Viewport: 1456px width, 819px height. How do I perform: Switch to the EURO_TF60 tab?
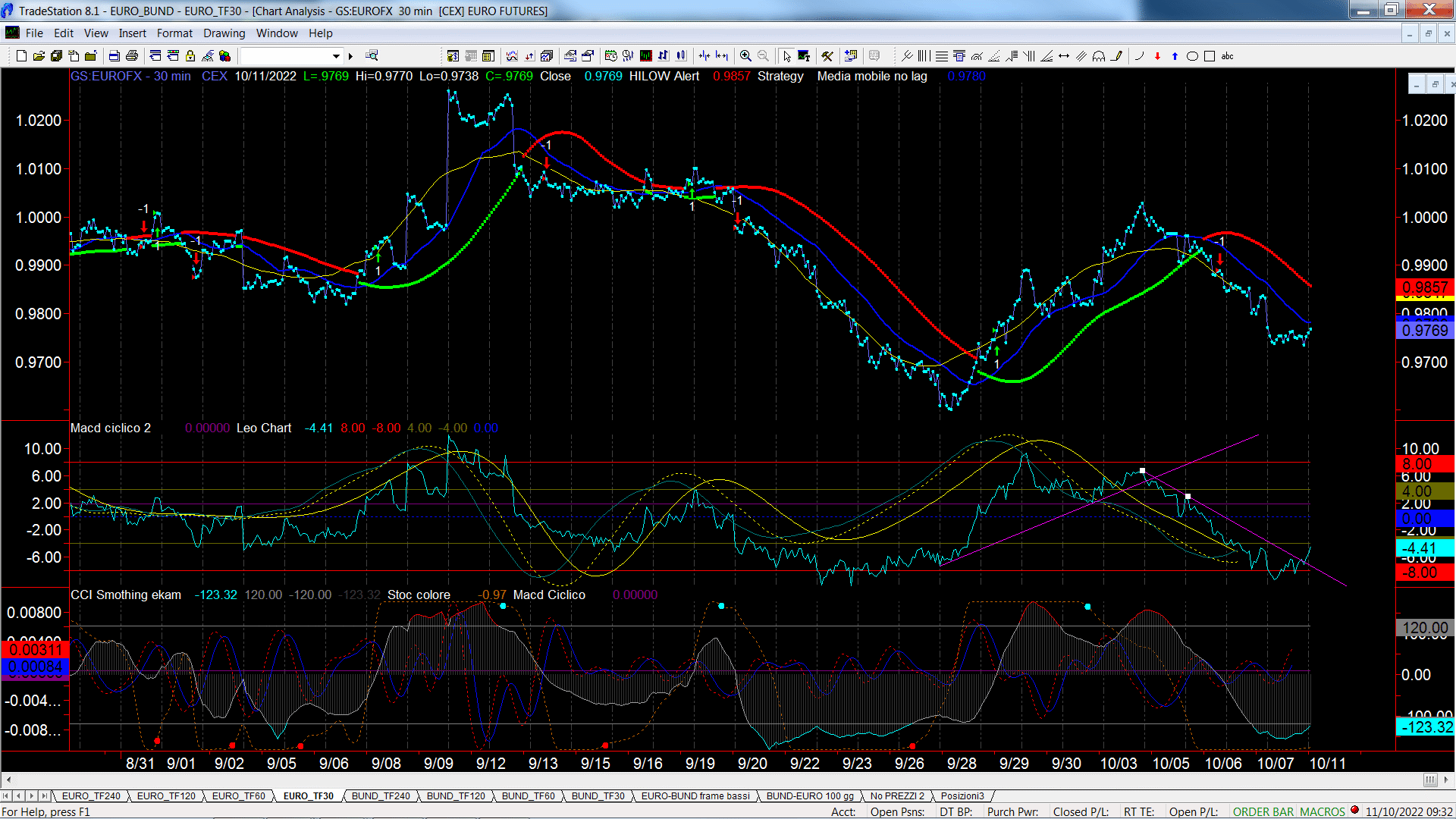(239, 795)
